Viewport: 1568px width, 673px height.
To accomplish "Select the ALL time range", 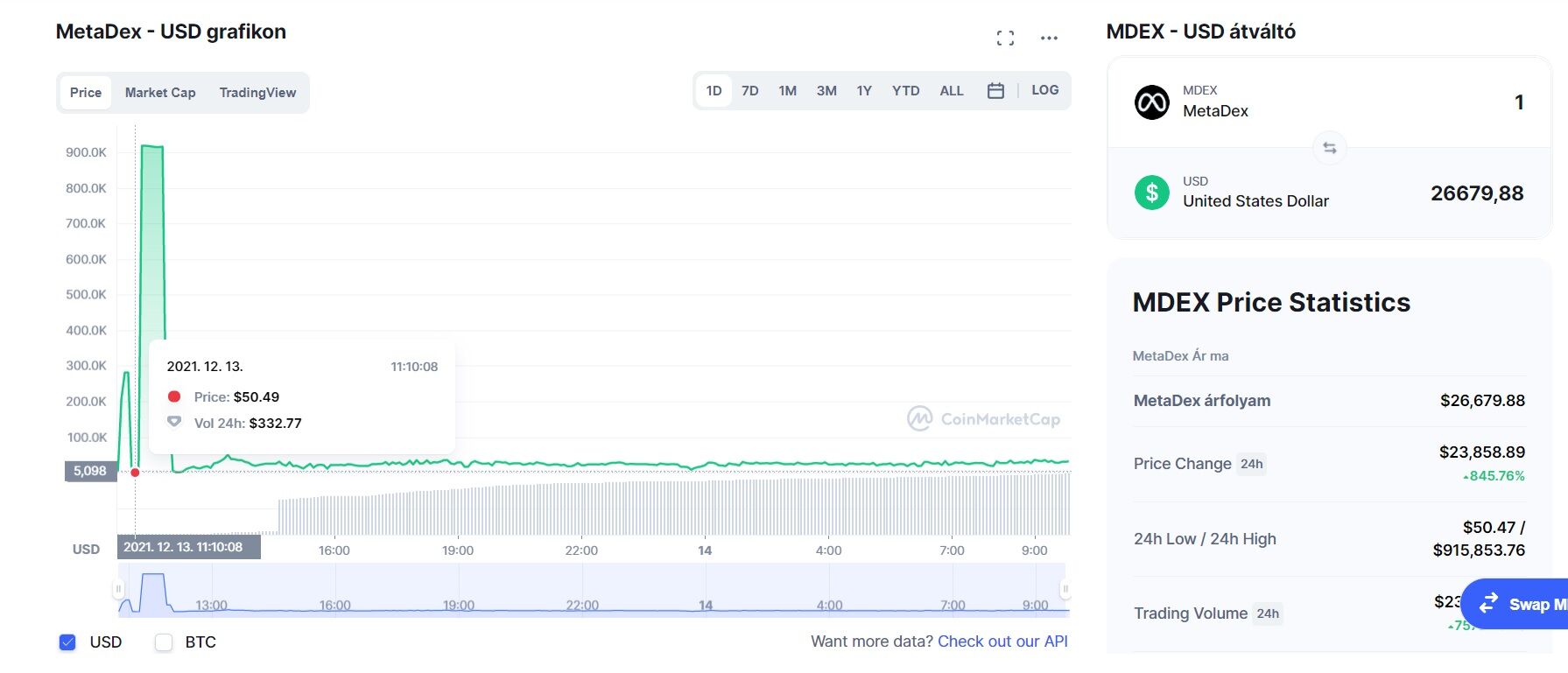I will point(951,91).
